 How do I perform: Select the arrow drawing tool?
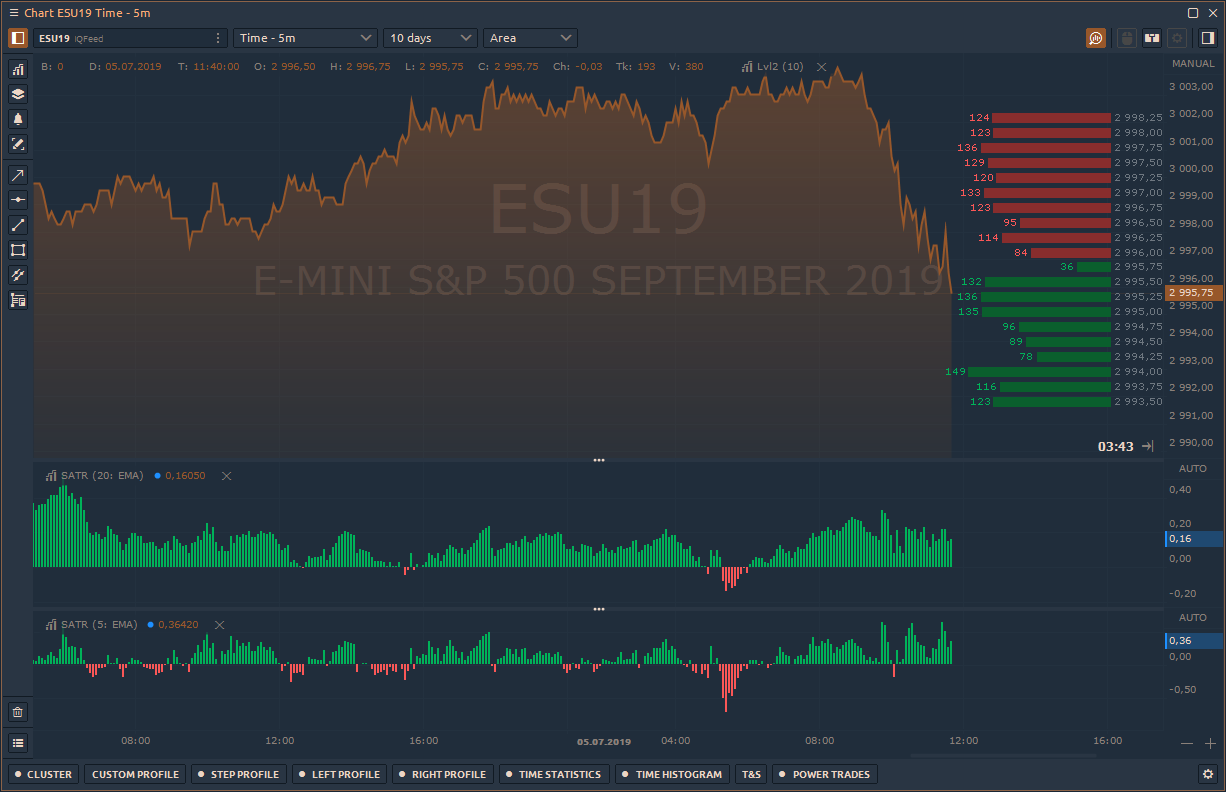tap(18, 175)
